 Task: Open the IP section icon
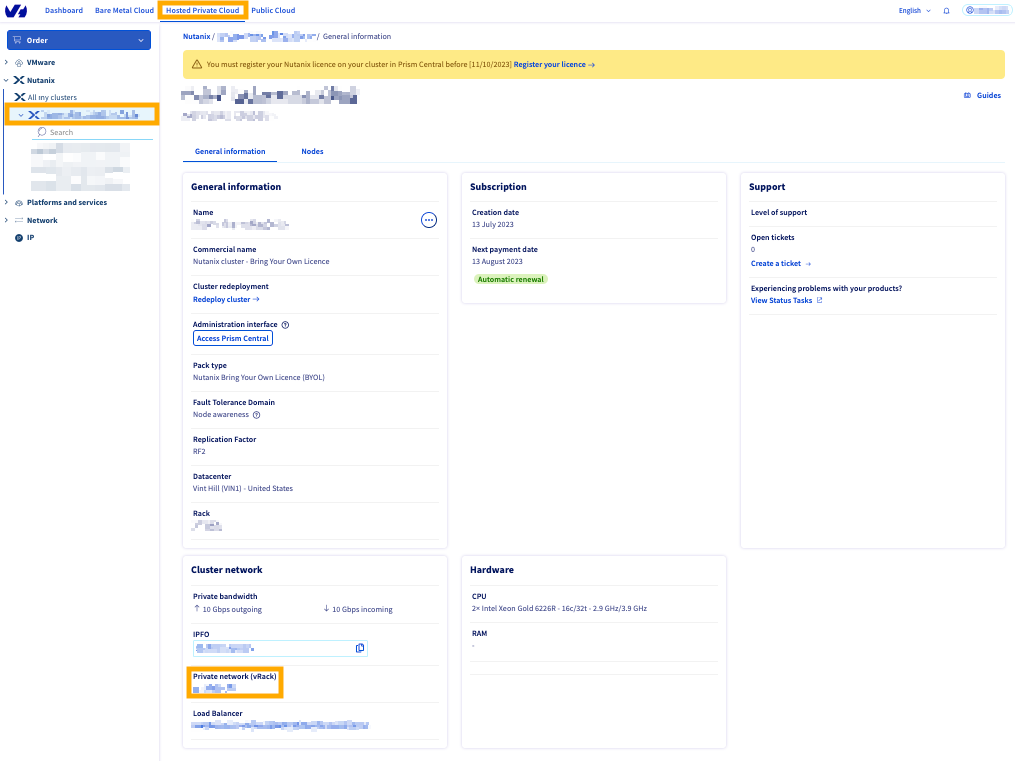point(19,237)
